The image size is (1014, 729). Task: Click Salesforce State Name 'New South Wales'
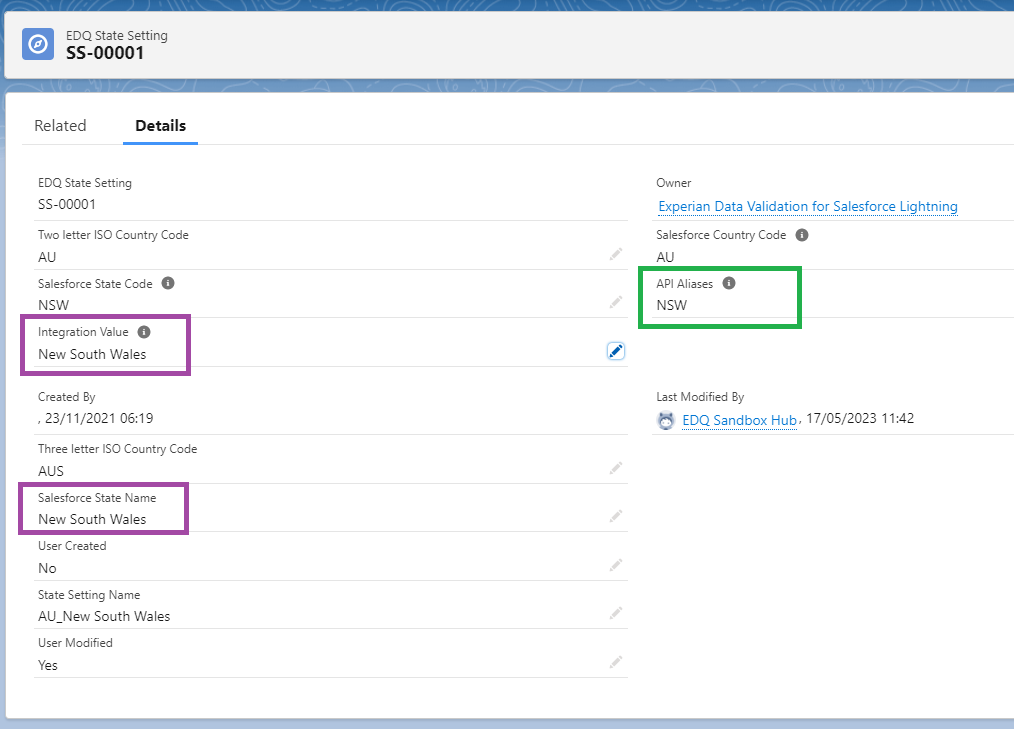tap(92, 519)
